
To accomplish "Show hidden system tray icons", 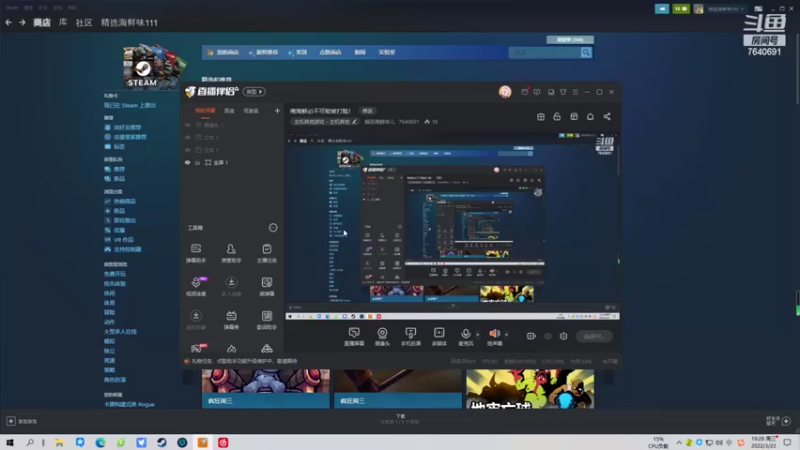I will 679,442.
